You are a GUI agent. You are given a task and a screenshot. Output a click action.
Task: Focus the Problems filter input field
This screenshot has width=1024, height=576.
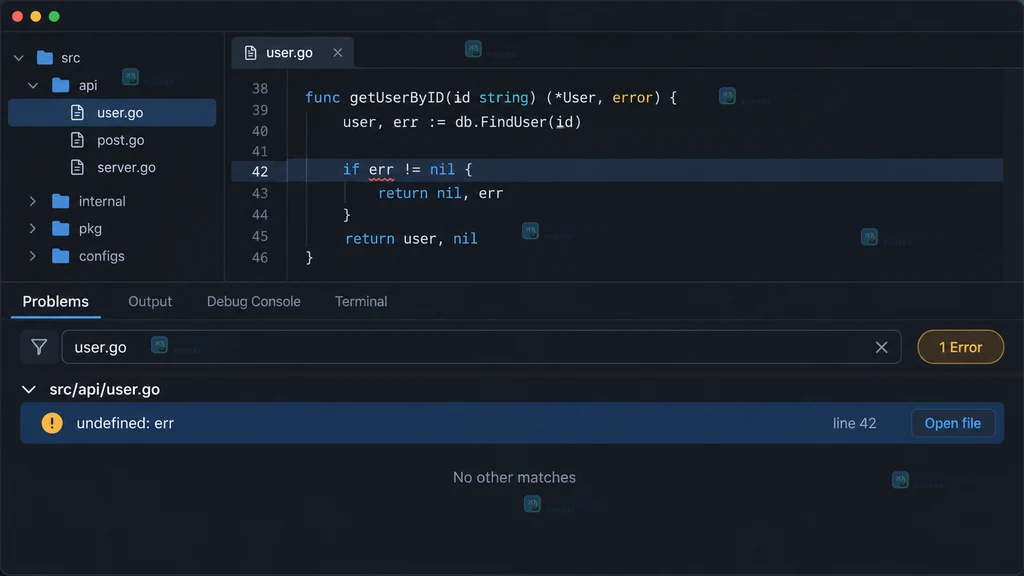(481, 347)
